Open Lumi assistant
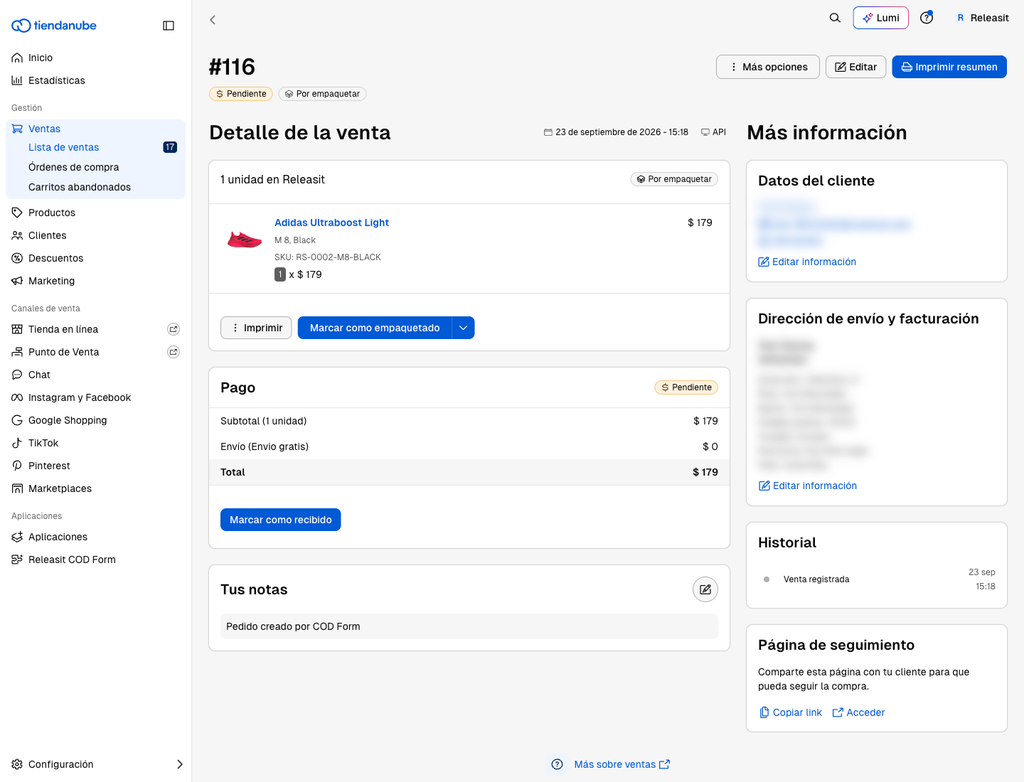1024x782 pixels. tap(880, 18)
